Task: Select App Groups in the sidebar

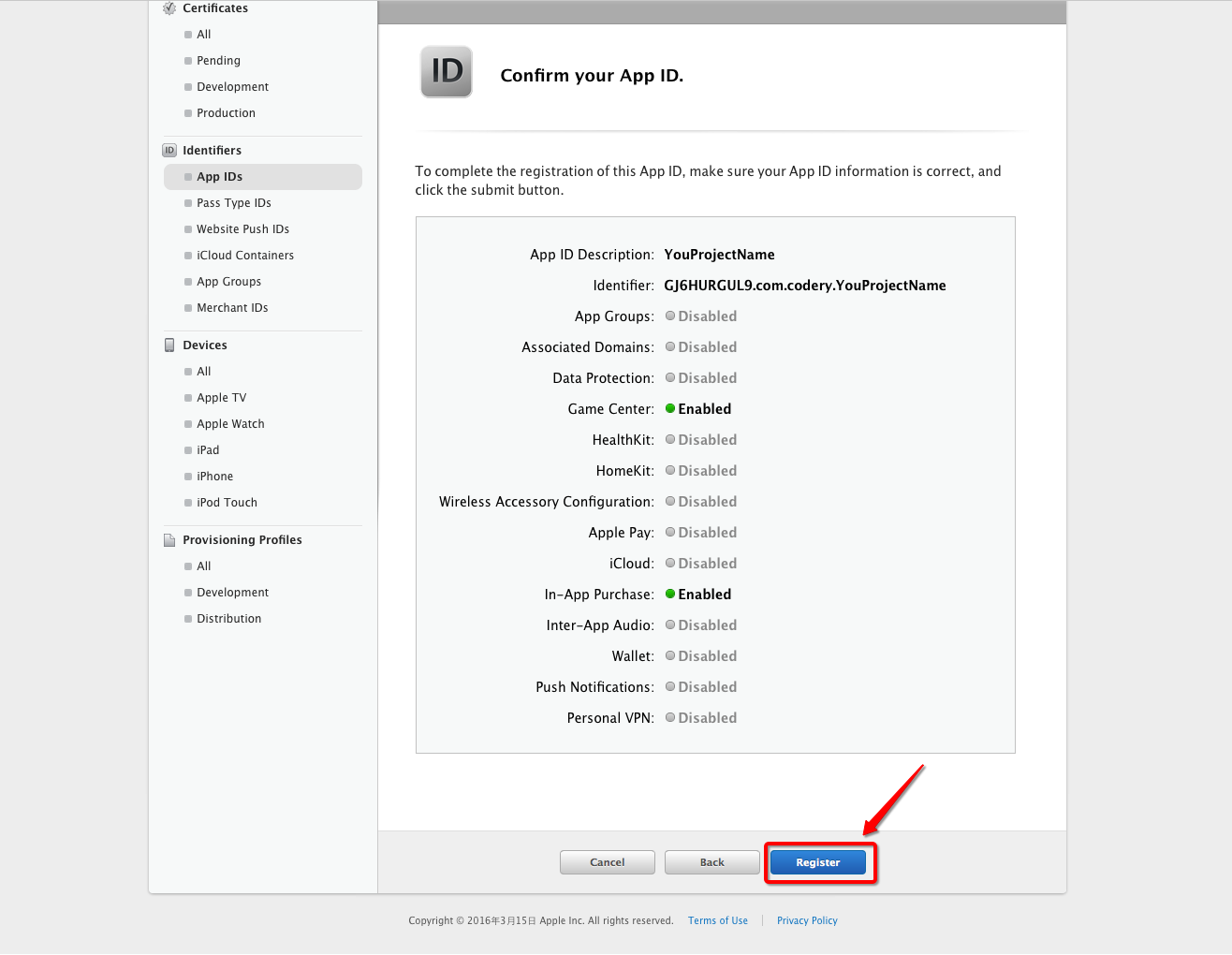Action: click(228, 282)
